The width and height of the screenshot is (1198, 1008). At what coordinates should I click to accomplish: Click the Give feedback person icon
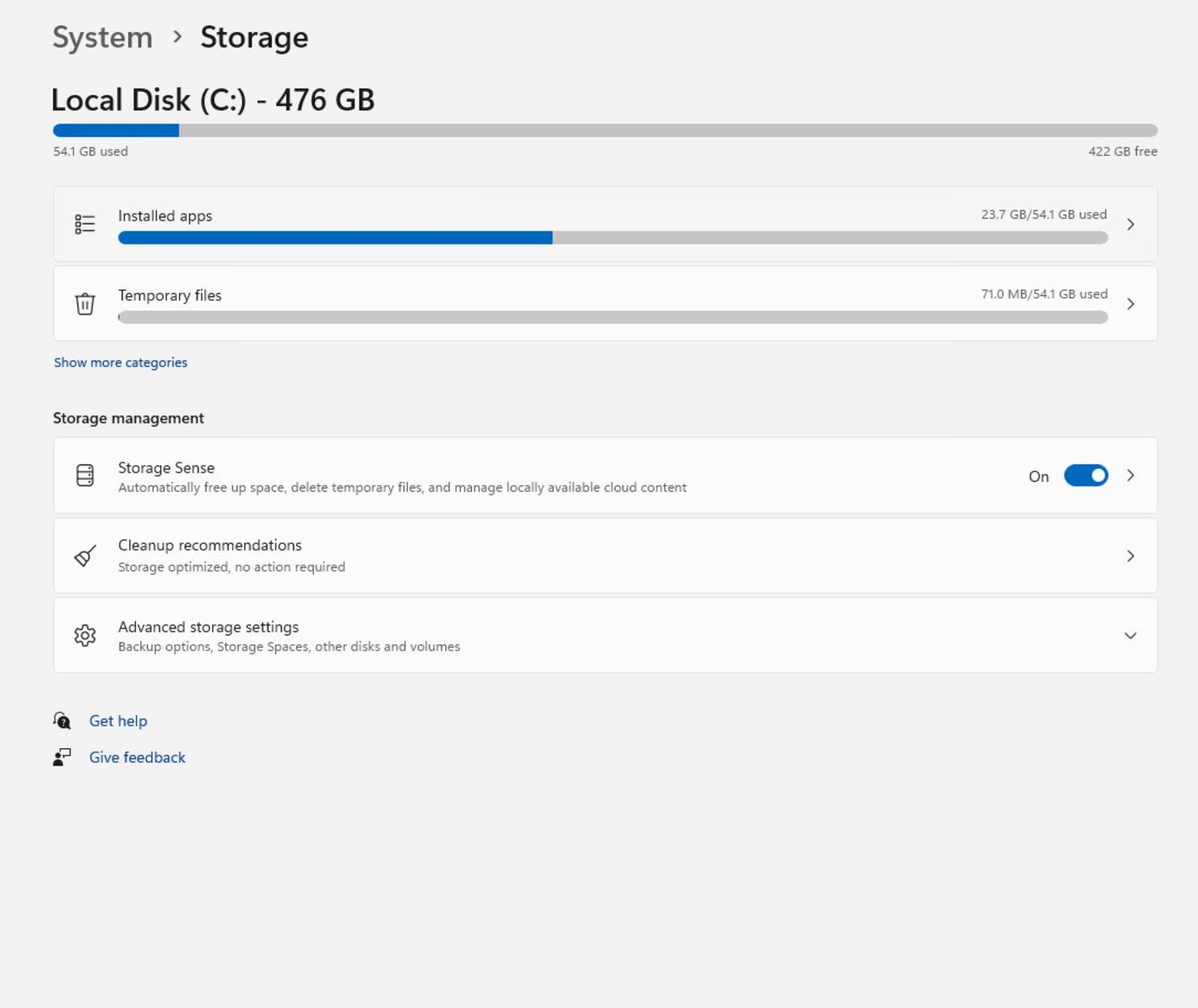(62, 757)
